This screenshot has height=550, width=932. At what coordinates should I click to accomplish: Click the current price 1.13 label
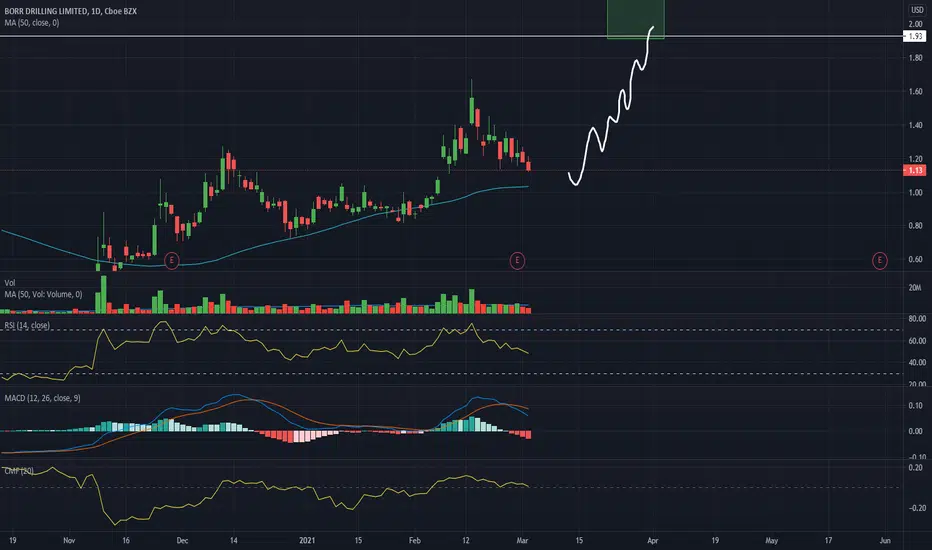(x=915, y=170)
